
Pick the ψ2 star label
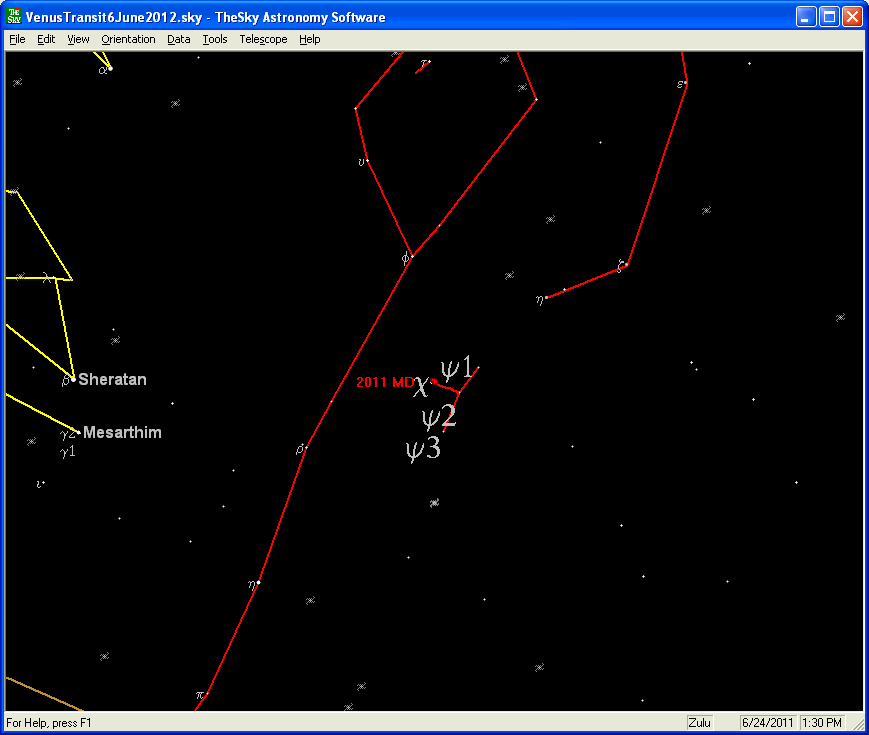(438, 417)
